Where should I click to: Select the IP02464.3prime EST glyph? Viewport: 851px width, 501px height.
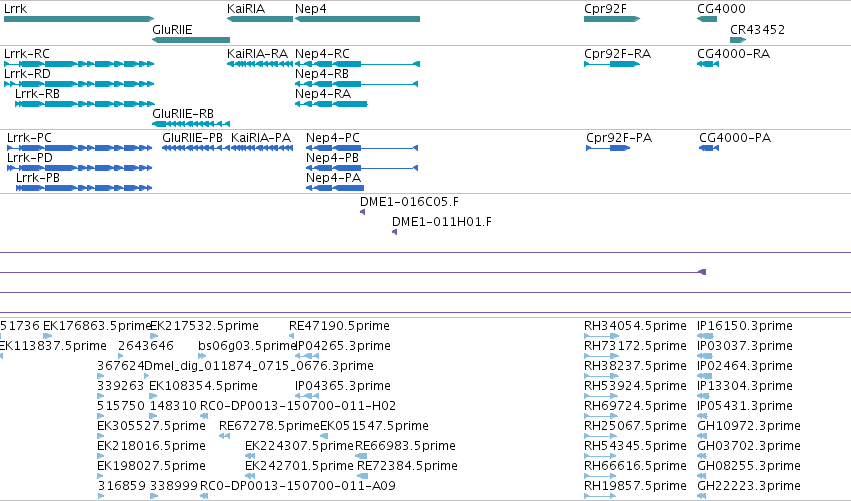[704, 376]
